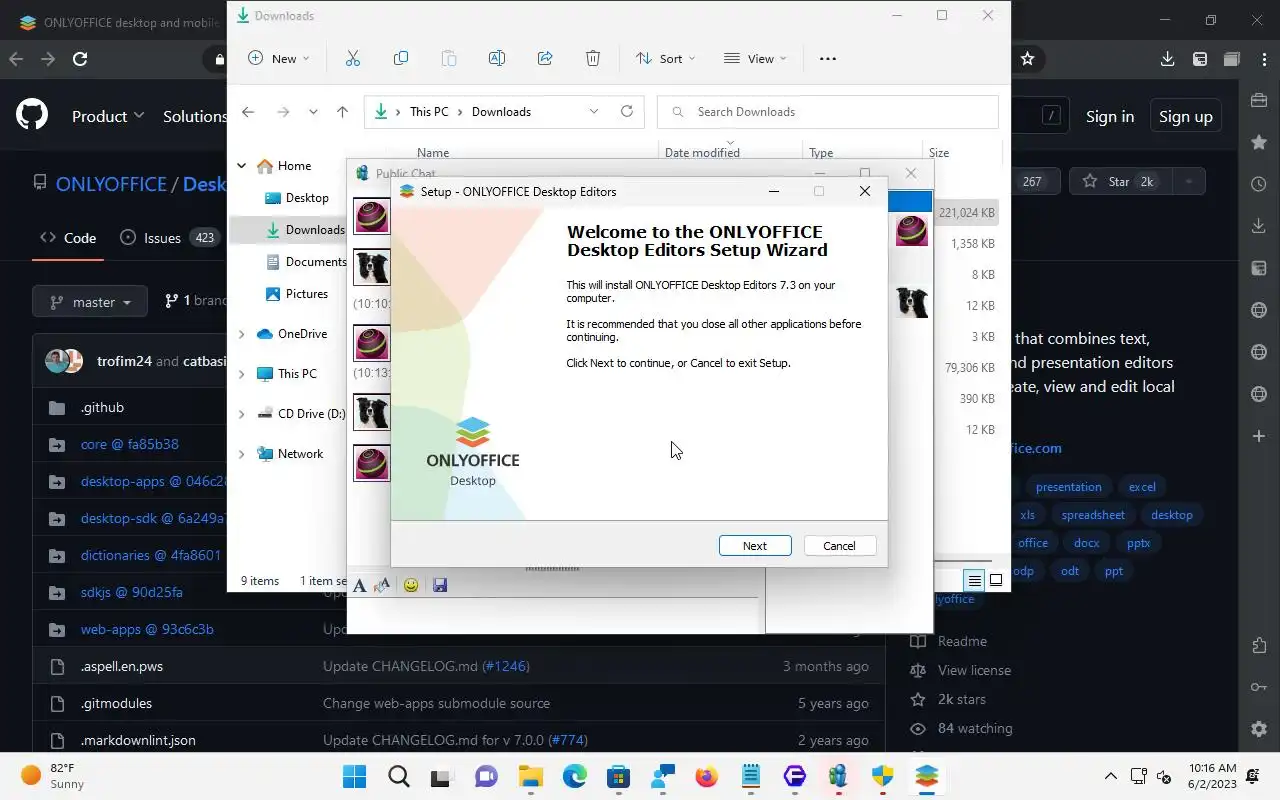Expand address bar history dropdown
The height and width of the screenshot is (800, 1280).
point(594,111)
